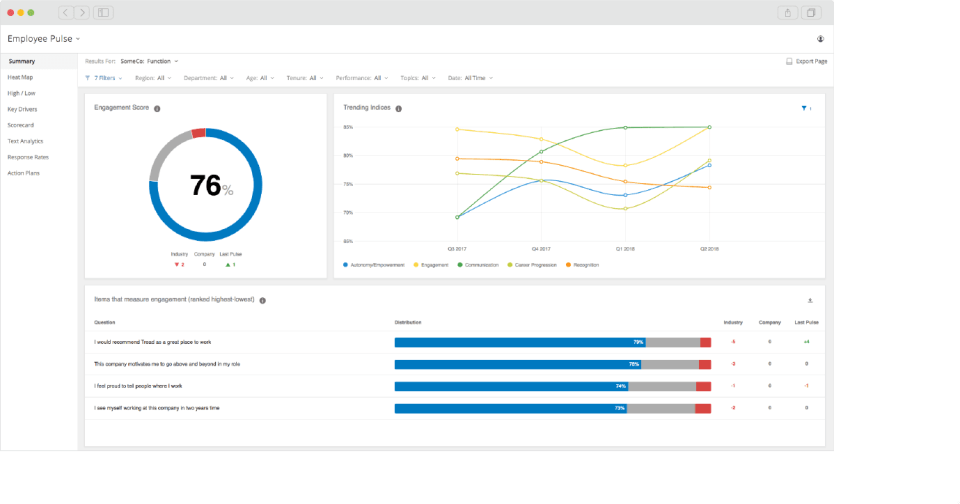Image resolution: width=960 pixels, height=504 pixels.
Task: Click the funnel icon beside 7 Filters
Action: click(88, 78)
